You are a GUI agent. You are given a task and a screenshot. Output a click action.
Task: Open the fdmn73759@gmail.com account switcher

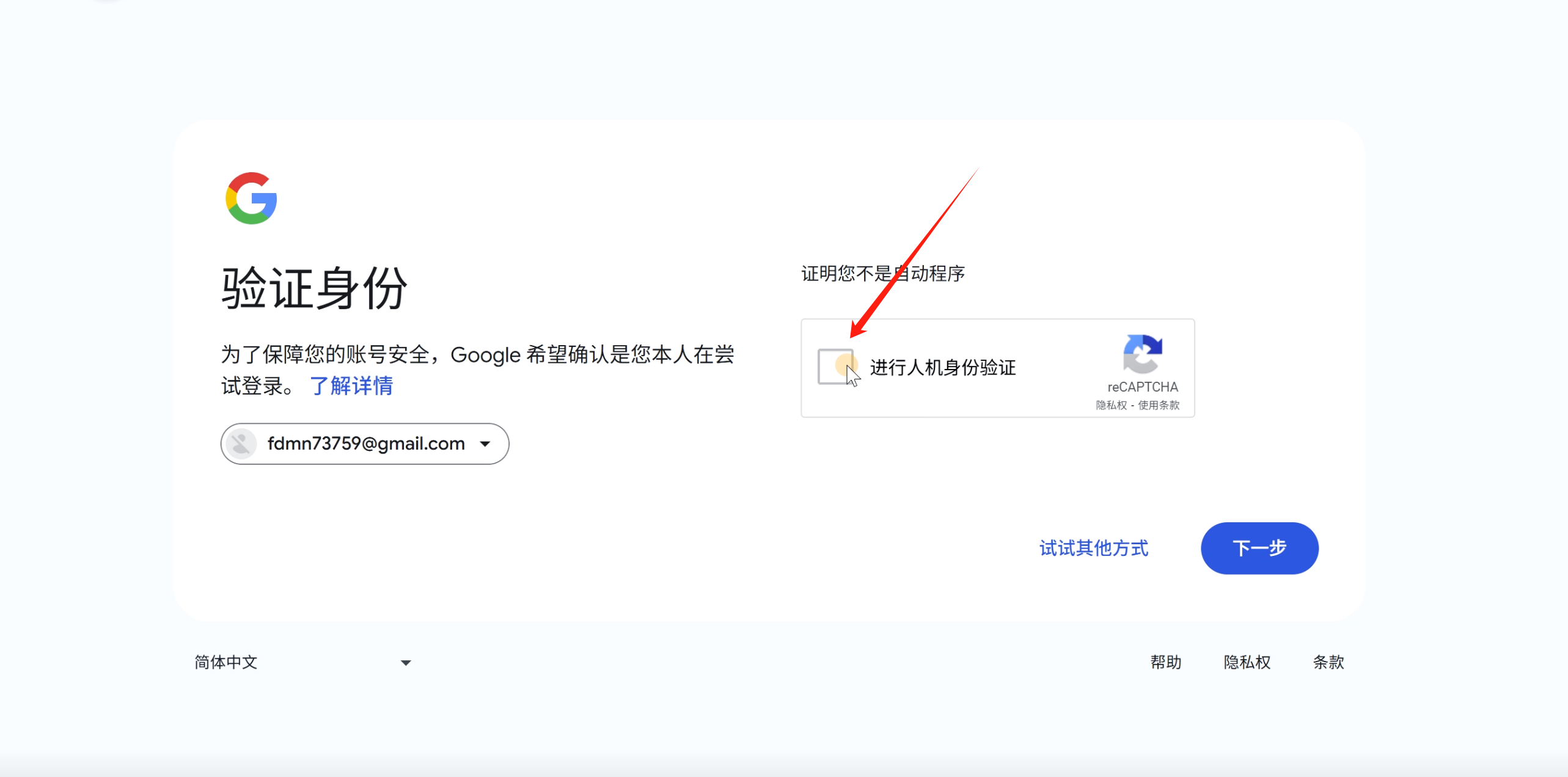[365, 444]
